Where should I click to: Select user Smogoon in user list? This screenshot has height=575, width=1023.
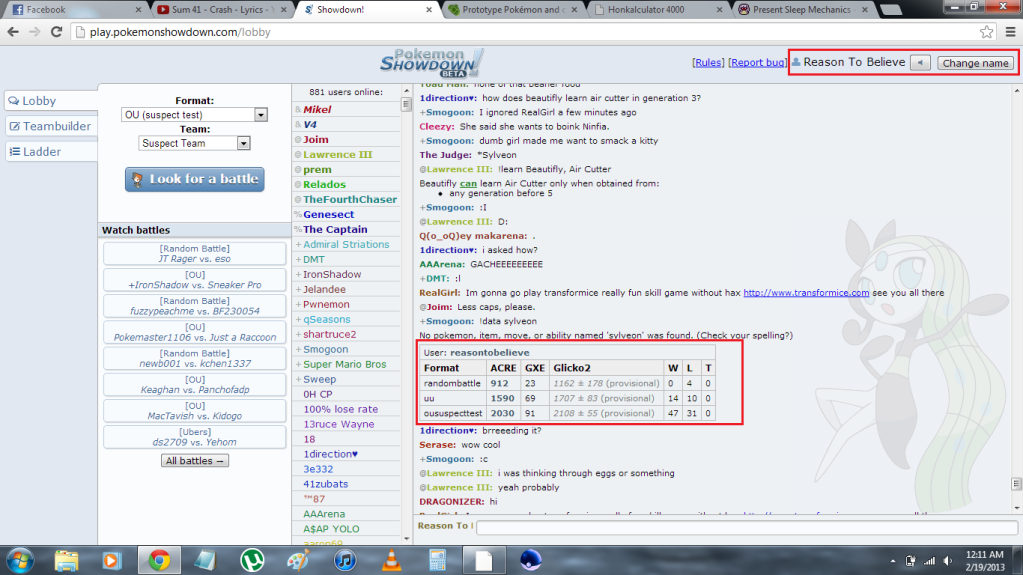pyautogui.click(x=325, y=350)
